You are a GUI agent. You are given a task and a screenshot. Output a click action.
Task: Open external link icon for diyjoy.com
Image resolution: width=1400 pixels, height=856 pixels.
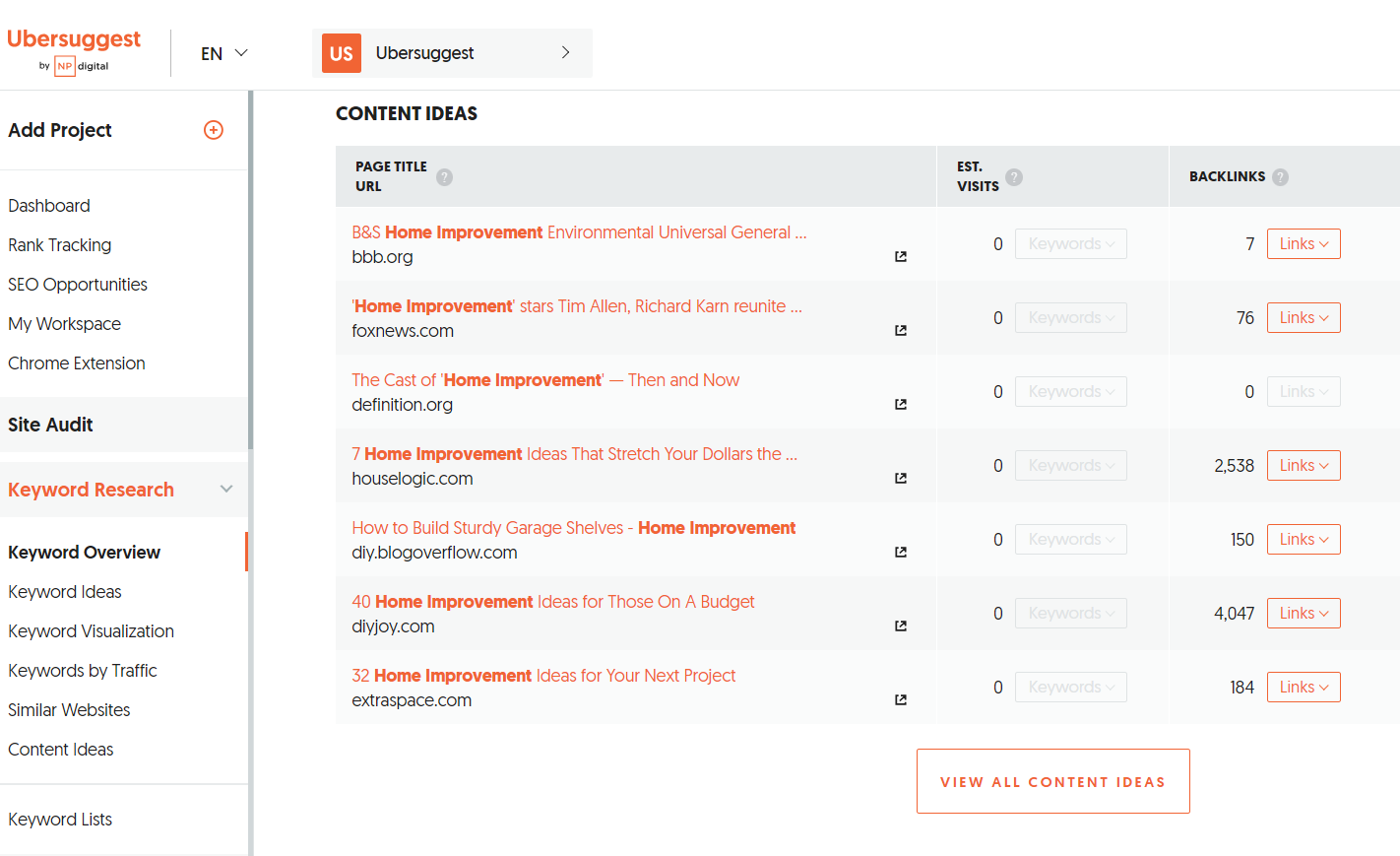(x=900, y=626)
